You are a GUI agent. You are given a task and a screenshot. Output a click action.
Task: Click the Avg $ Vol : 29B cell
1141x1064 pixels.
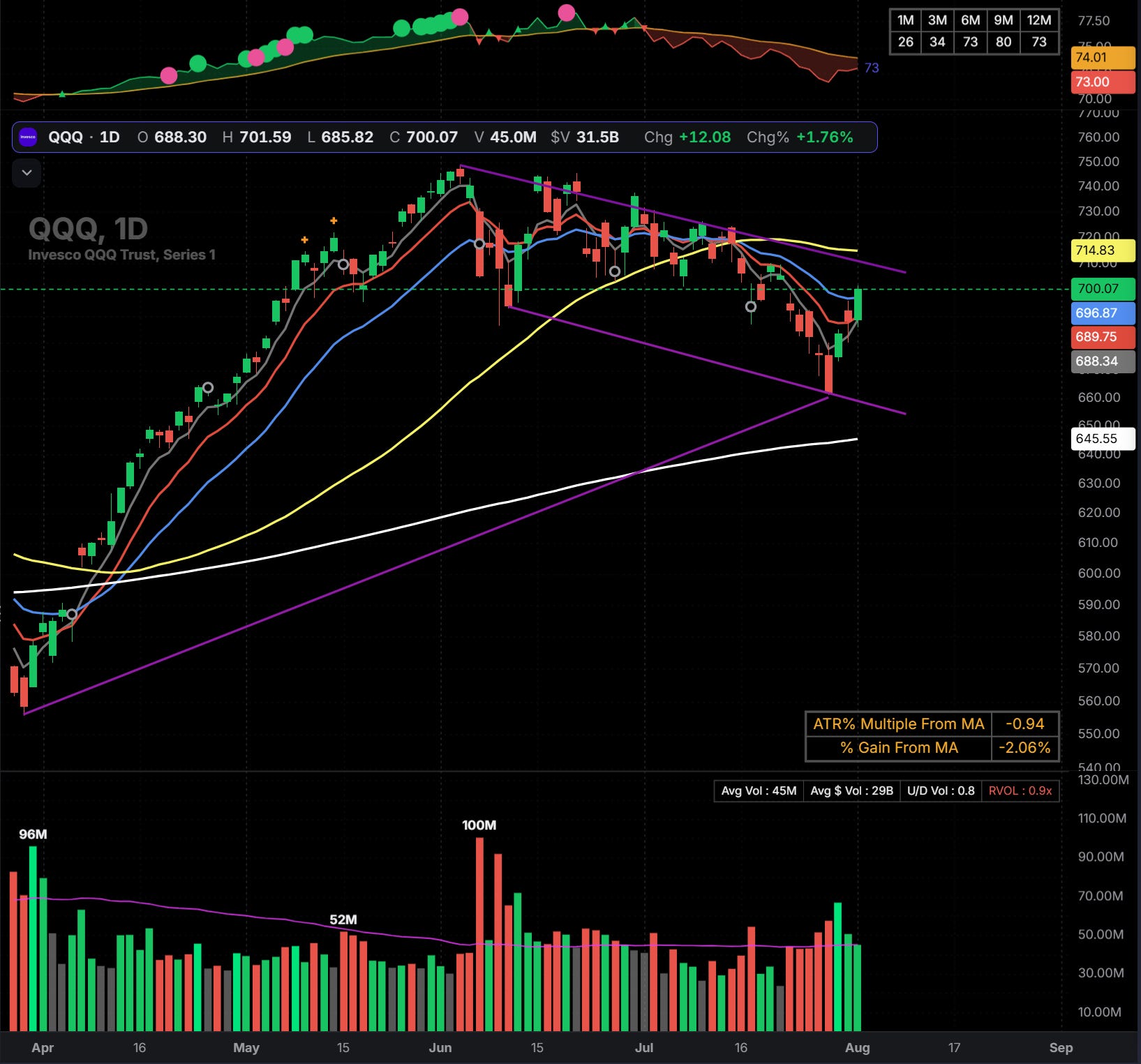tap(851, 790)
